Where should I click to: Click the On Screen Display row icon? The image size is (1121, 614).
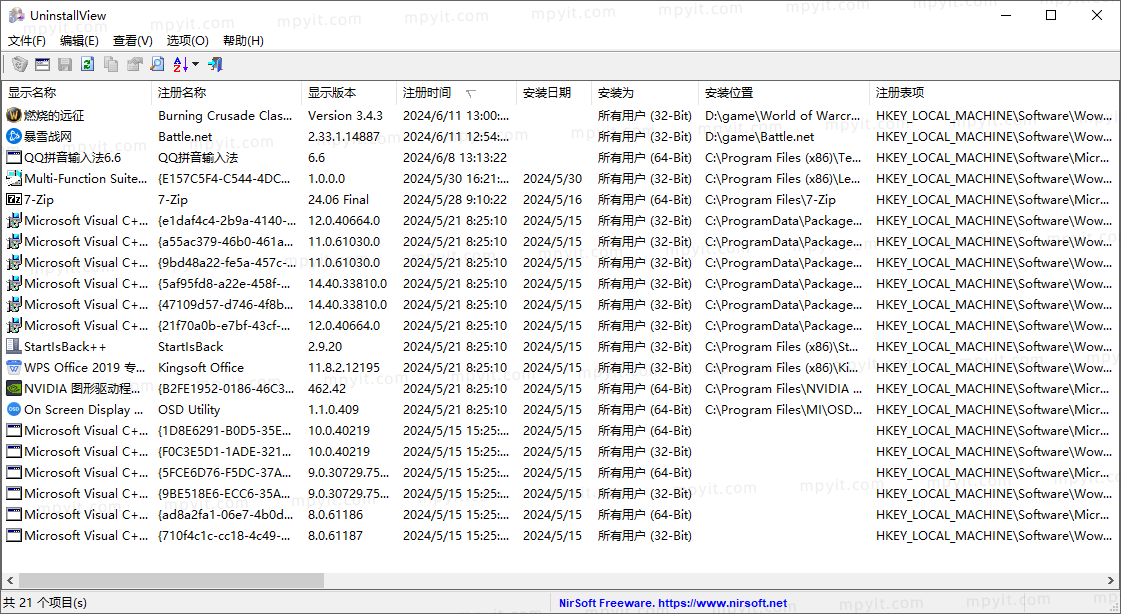tap(14, 410)
